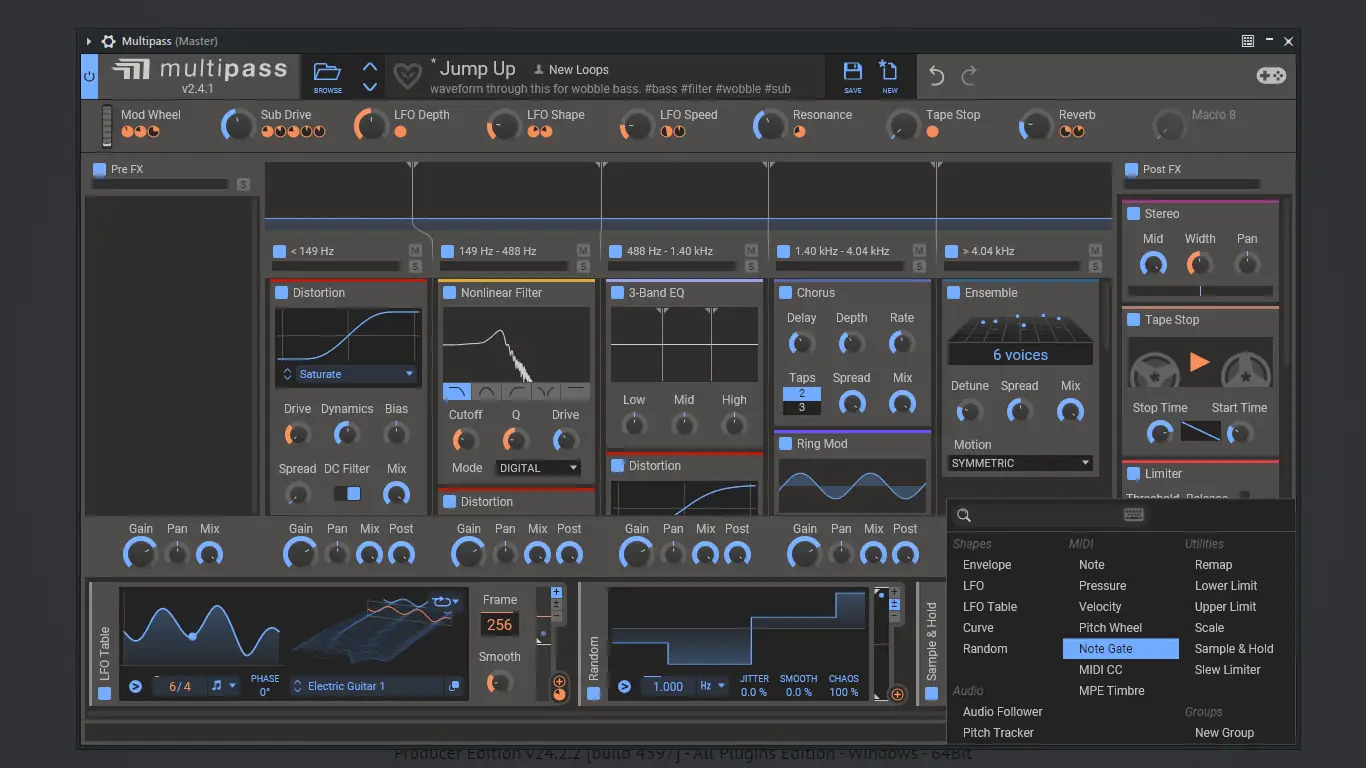This screenshot has width=1366, height=768.
Task: Click the magnifier icon in the modulator search popup
Action: point(964,515)
